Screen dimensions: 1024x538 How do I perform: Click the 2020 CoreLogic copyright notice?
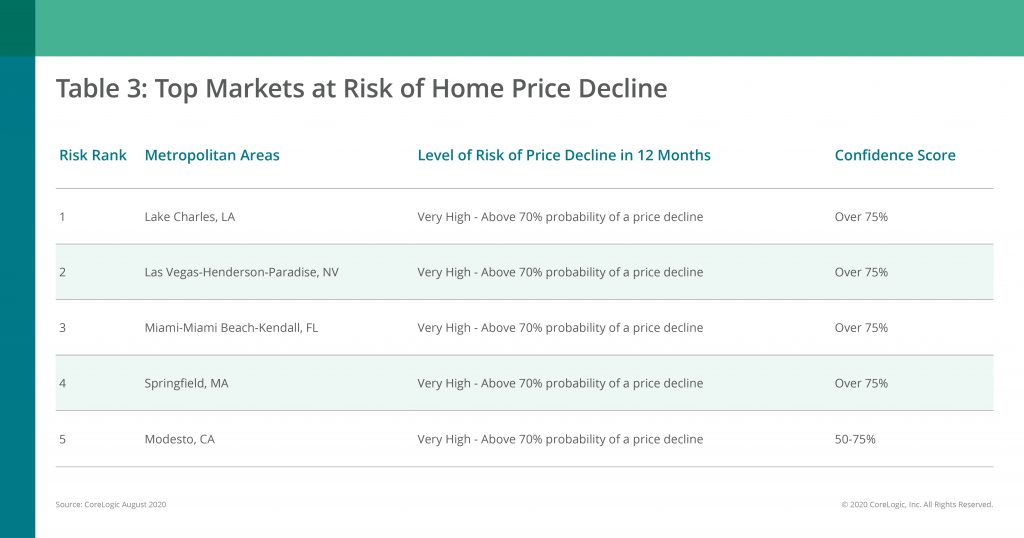click(x=917, y=505)
